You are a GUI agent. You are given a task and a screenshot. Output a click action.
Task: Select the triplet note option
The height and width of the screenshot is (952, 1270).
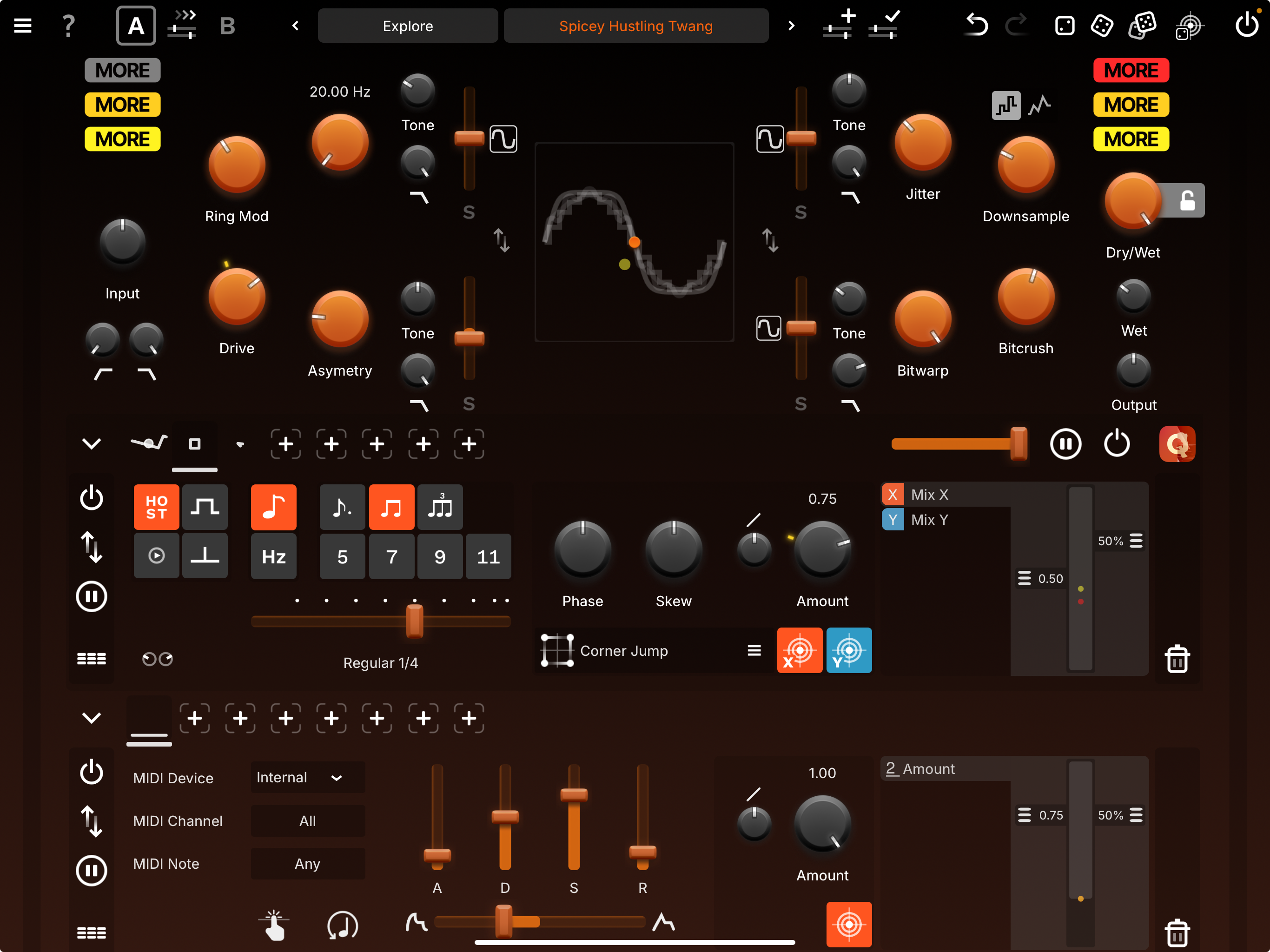(x=440, y=507)
